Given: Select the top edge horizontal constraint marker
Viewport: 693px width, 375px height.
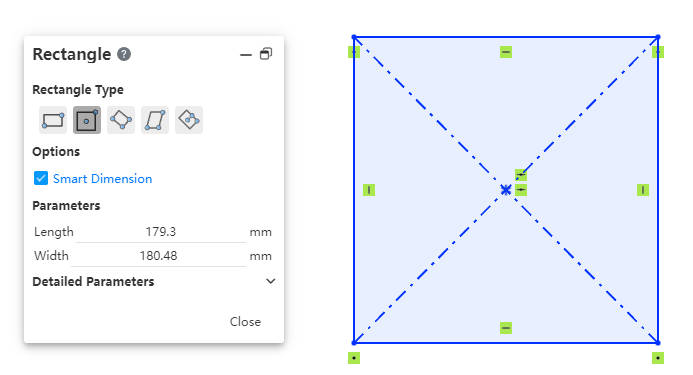Looking at the screenshot, I should (x=506, y=52).
